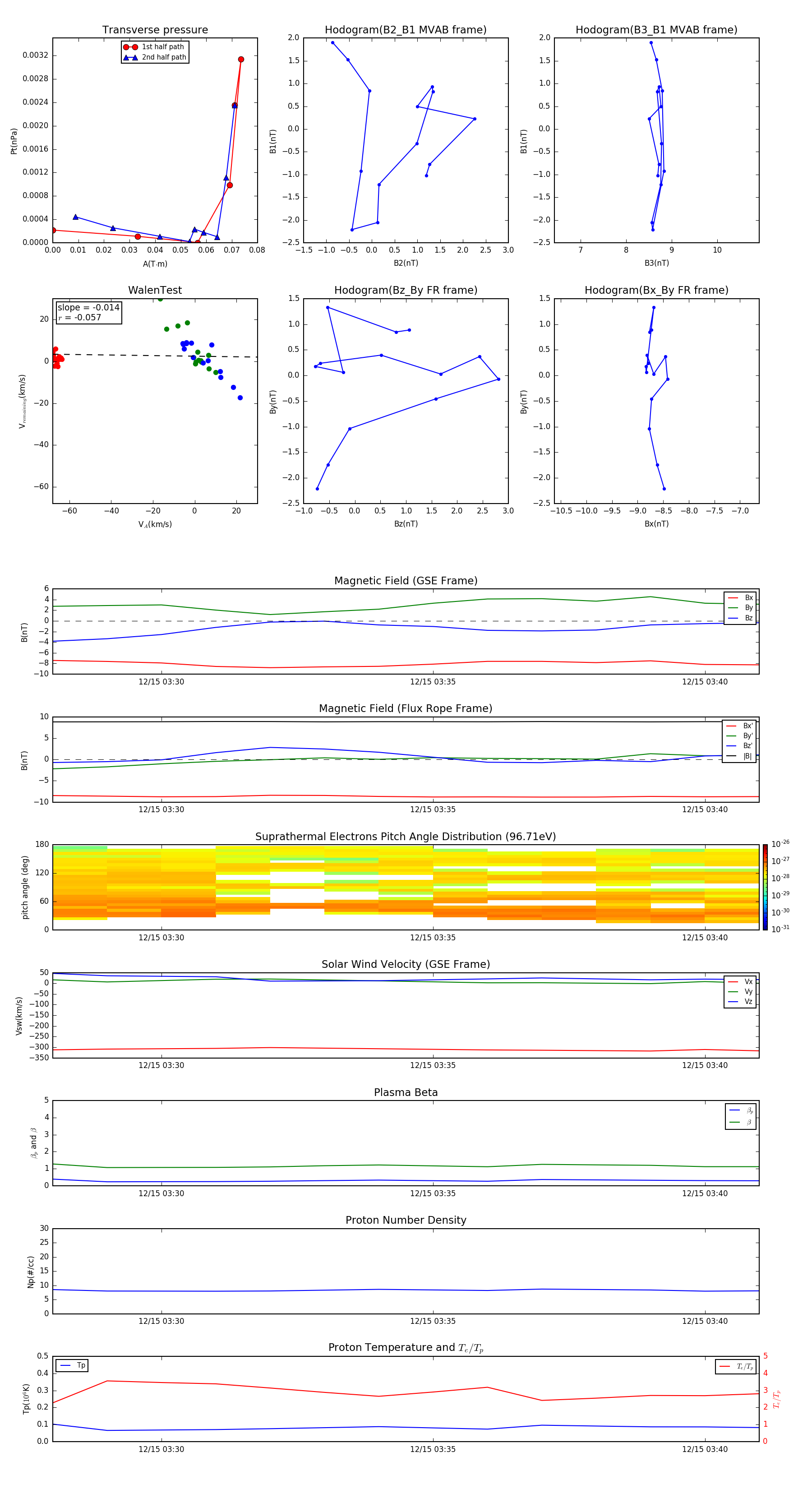Click 'Hodogram(Bx_By FR frame)' title
The width and height of the screenshot is (812, 1489).
pos(656,290)
